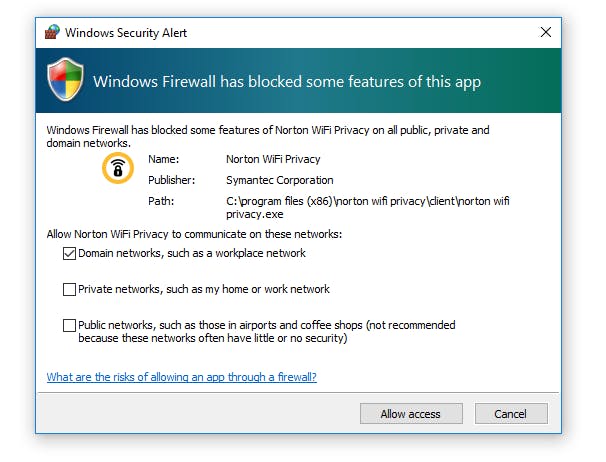Uncheck the Domain networks checkbox
The width and height of the screenshot is (606, 462).
69,254
